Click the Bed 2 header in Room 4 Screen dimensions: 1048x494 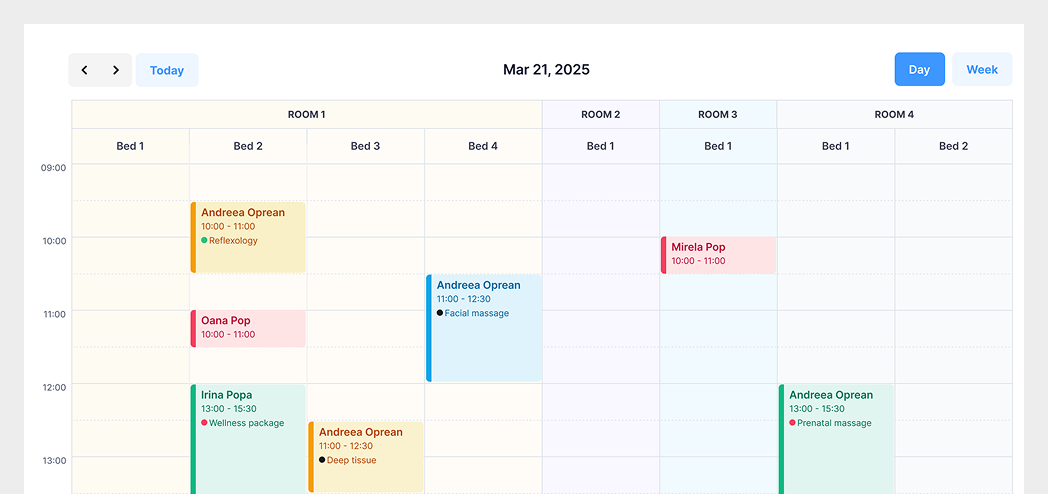953,146
